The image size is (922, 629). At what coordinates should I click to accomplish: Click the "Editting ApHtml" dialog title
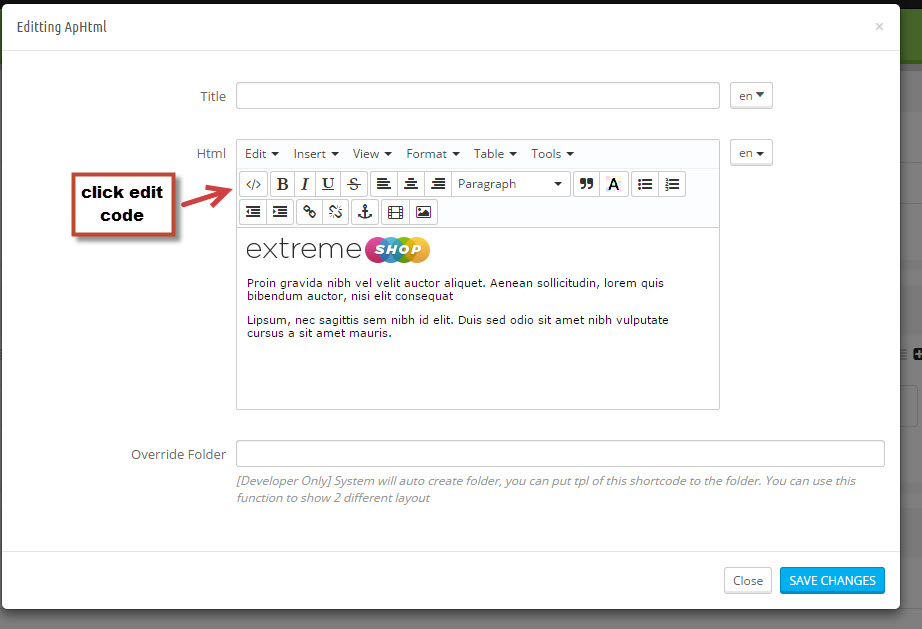[62, 27]
